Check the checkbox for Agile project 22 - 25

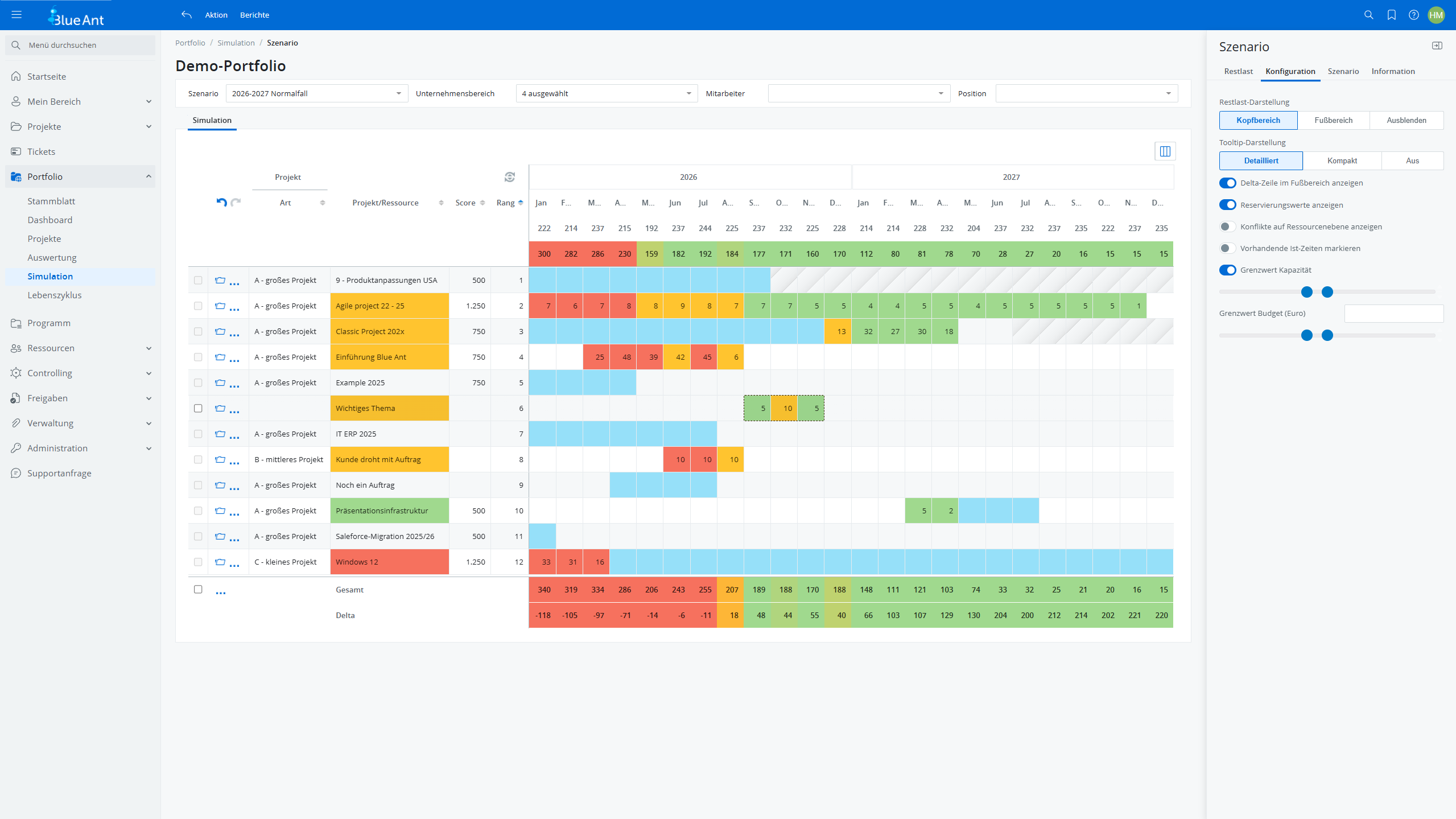198,306
